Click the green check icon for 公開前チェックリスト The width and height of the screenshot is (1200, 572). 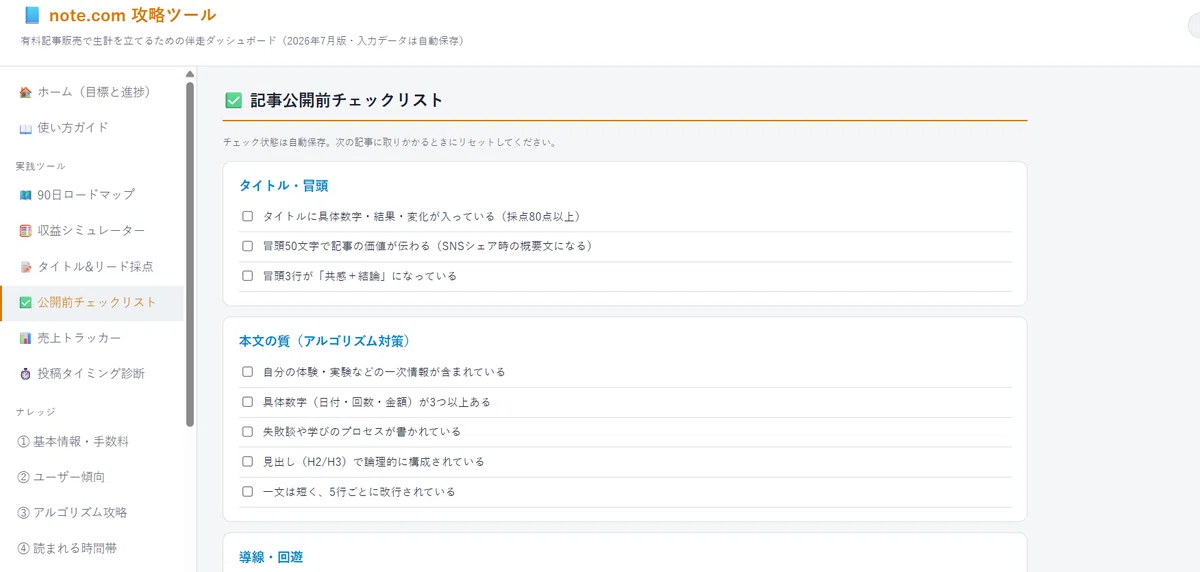click(x=26, y=303)
